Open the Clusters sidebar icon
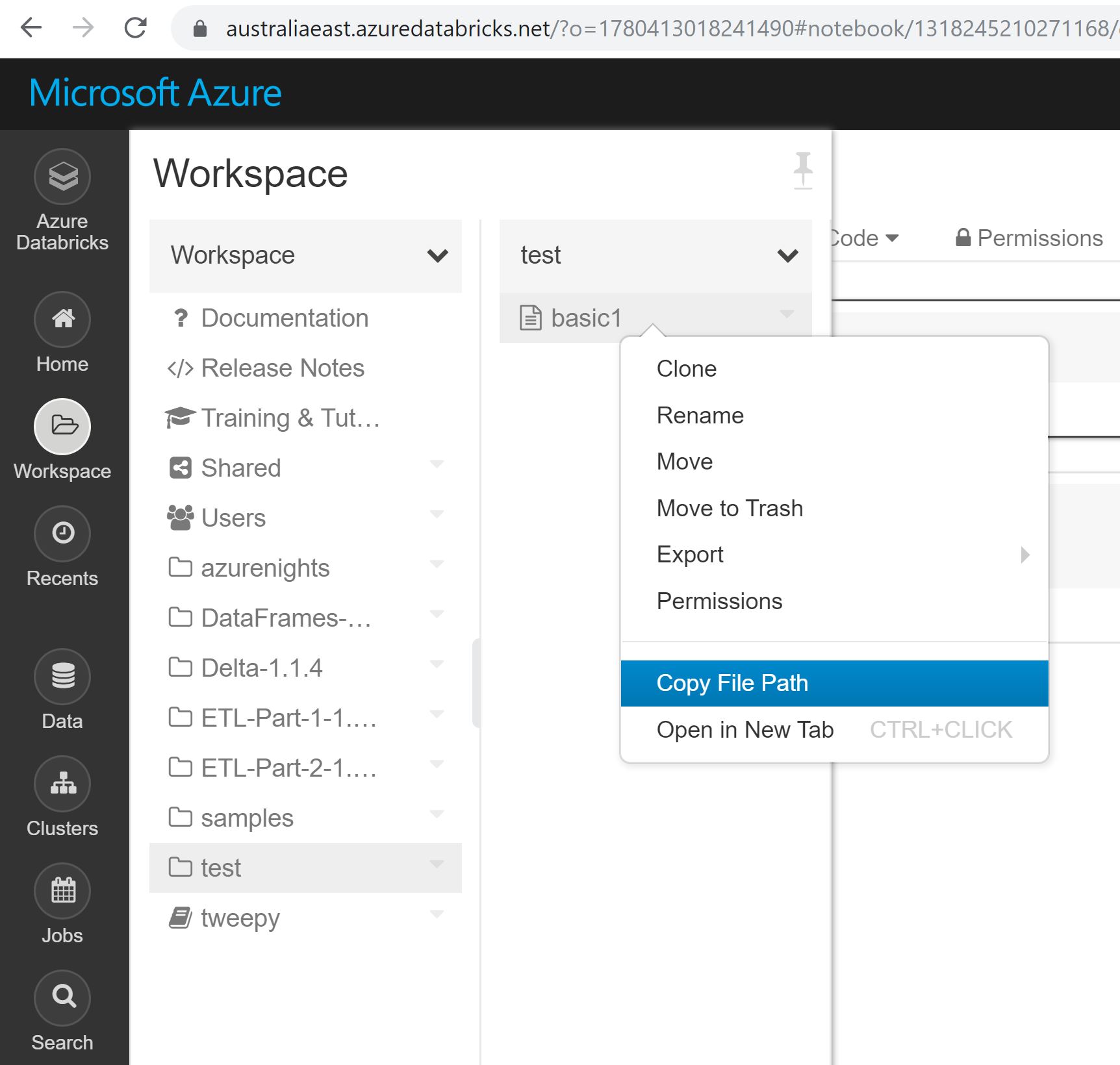 pyautogui.click(x=62, y=784)
